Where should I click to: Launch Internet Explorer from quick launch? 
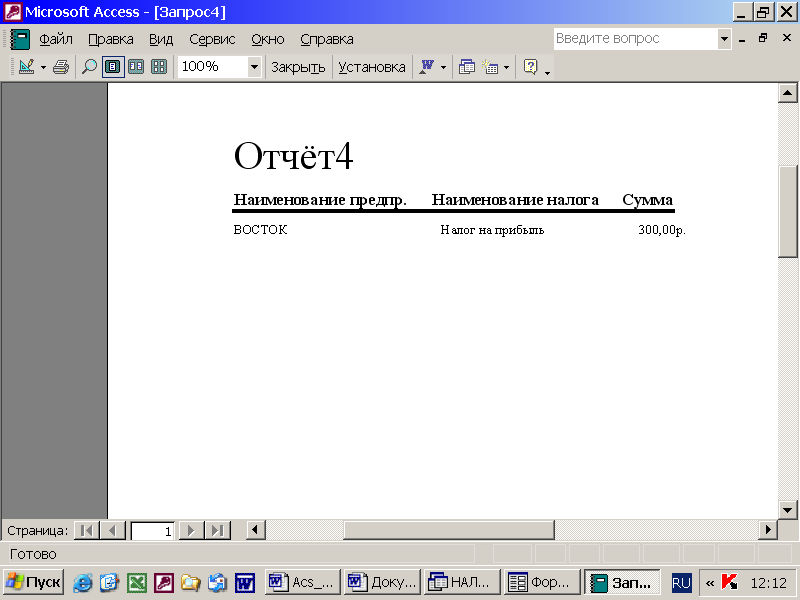click(83, 582)
